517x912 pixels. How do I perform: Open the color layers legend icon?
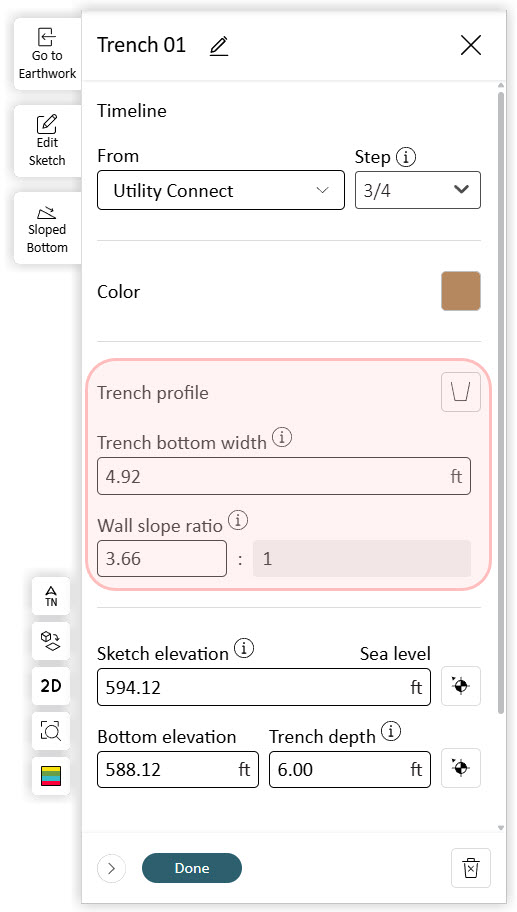tap(51, 775)
